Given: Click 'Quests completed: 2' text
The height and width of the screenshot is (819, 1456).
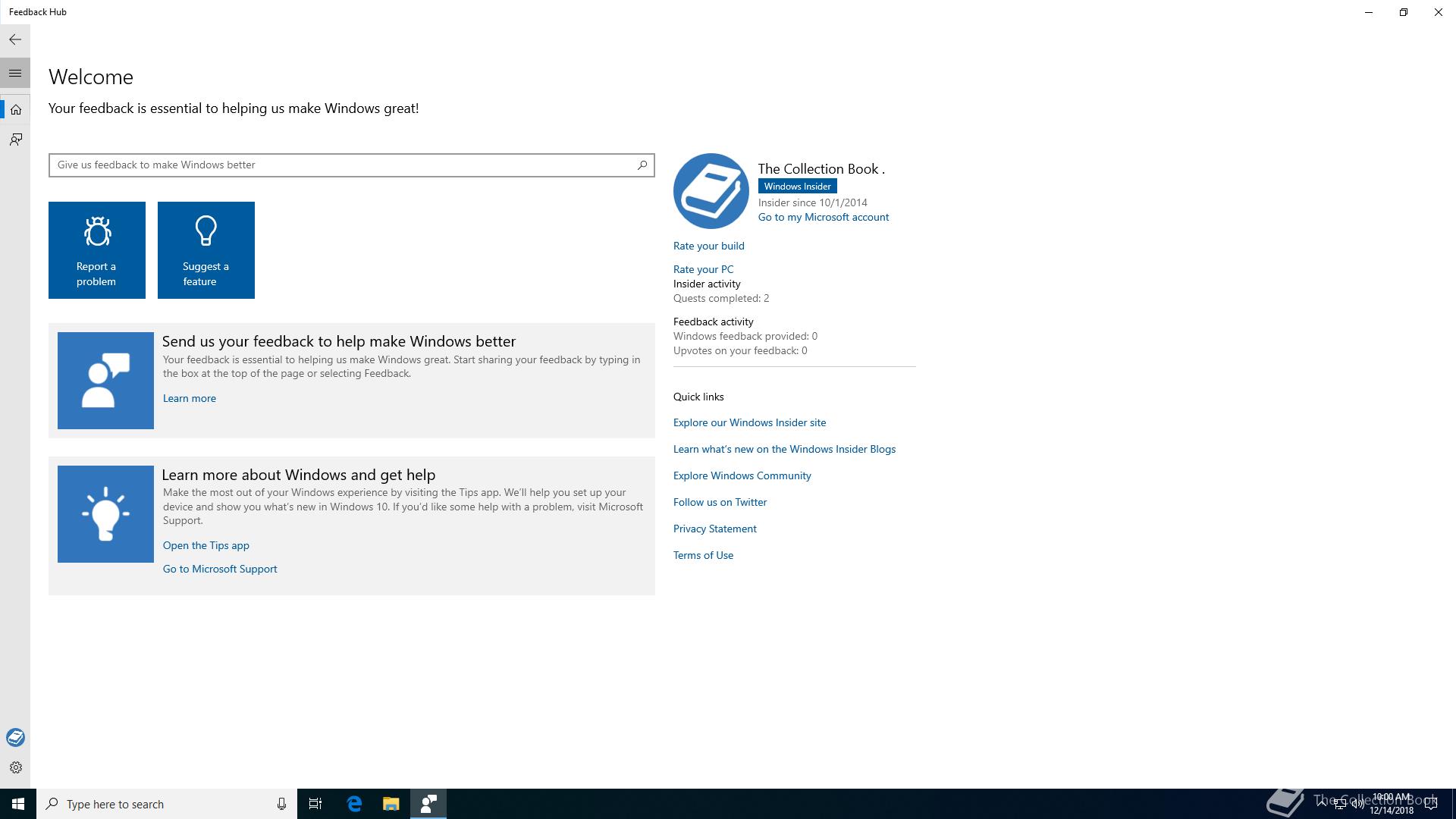Looking at the screenshot, I should point(721,298).
